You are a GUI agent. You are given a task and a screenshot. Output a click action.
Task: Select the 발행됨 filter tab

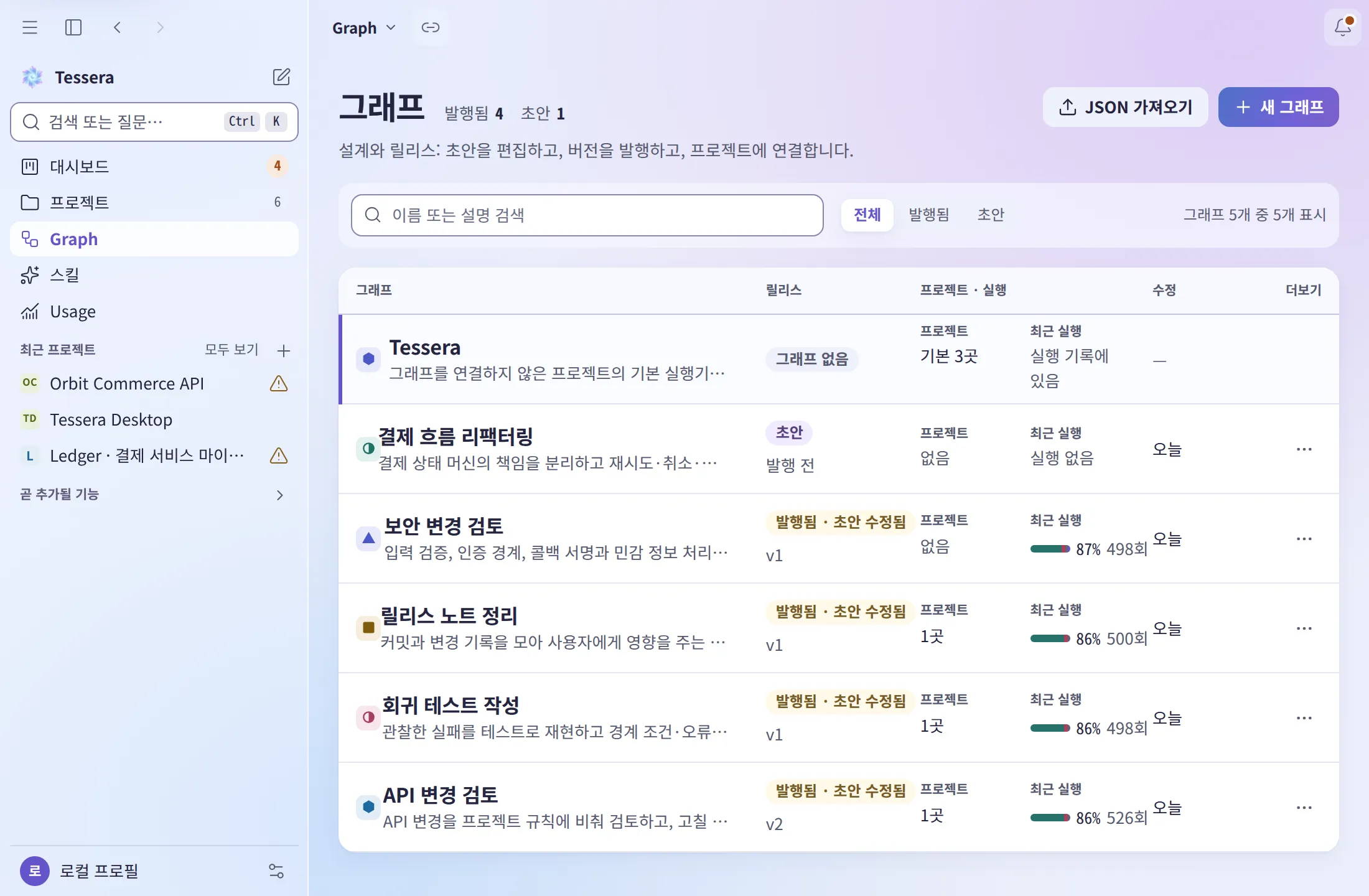tap(929, 215)
